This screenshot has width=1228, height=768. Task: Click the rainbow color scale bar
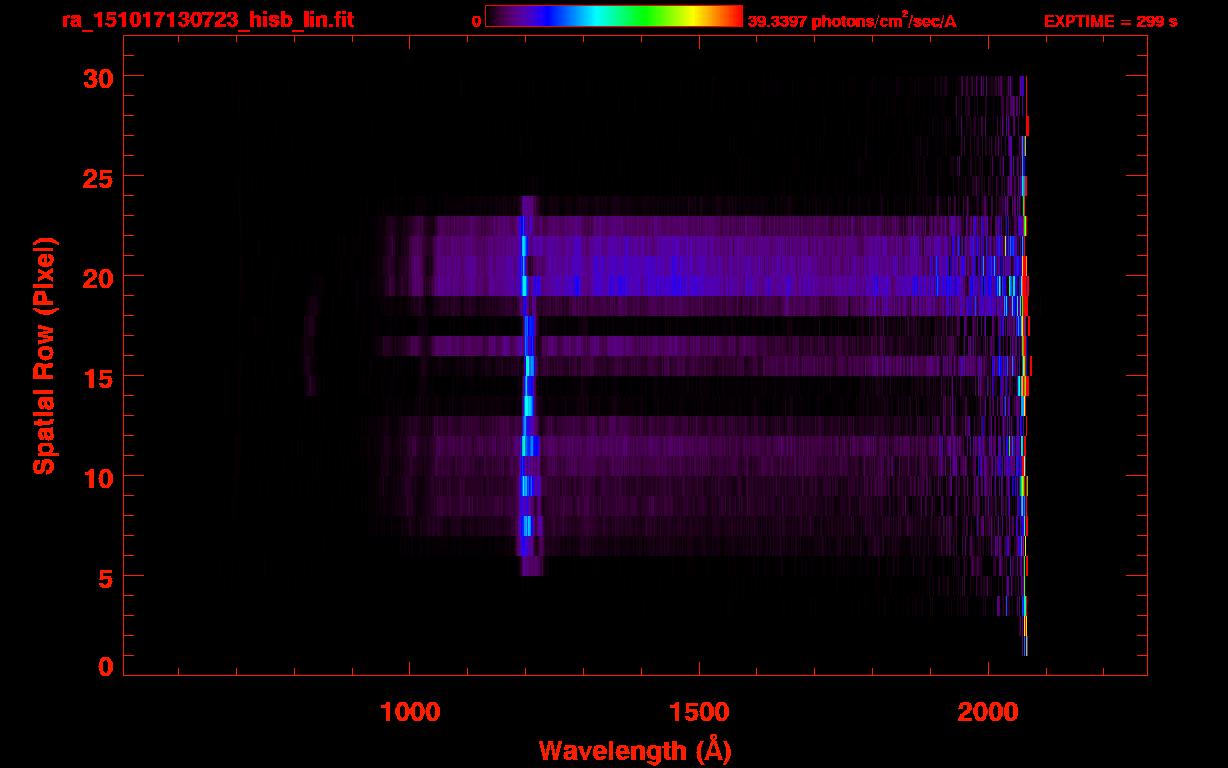[614, 16]
